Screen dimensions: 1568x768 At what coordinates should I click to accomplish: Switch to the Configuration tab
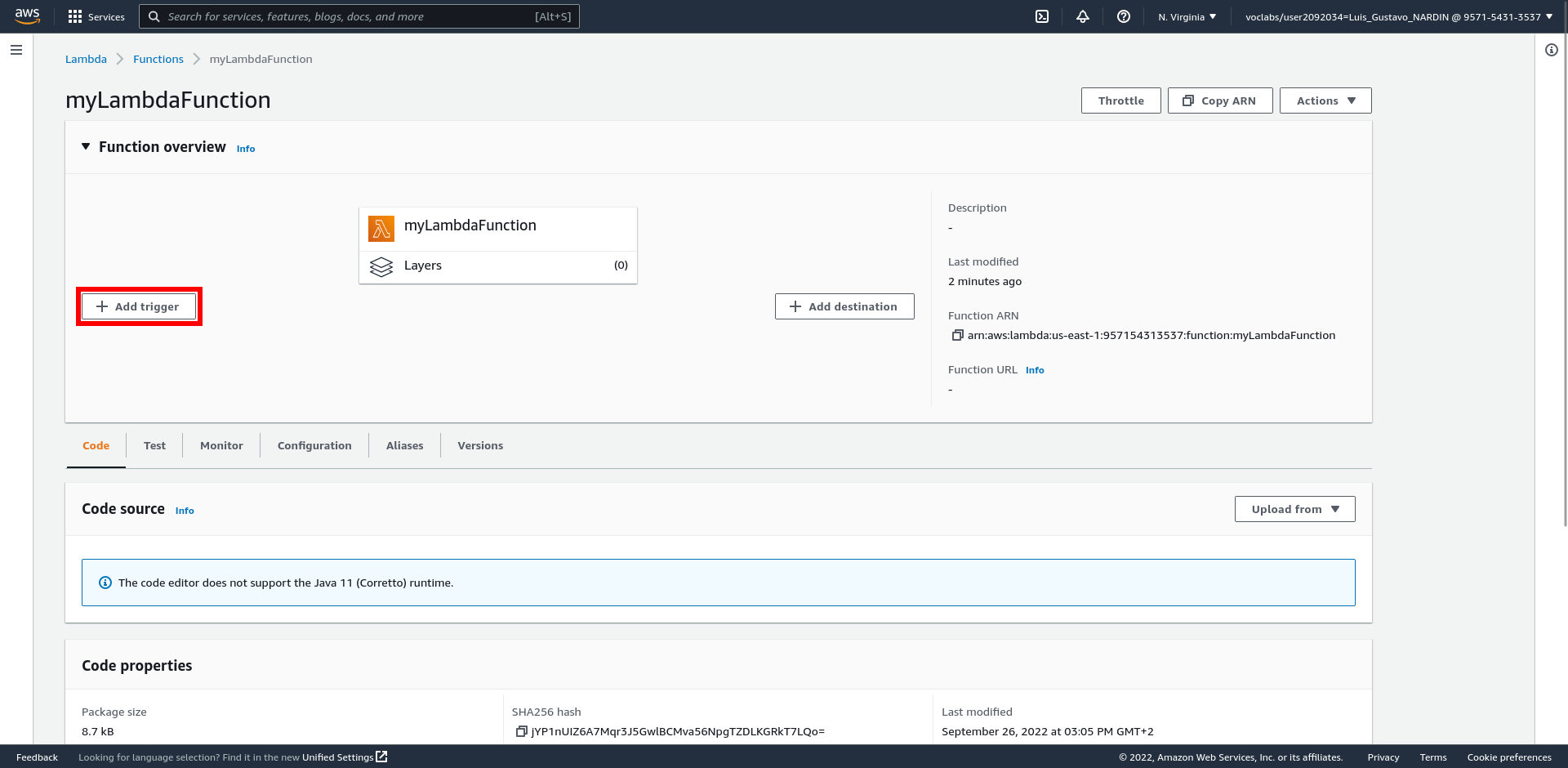pyautogui.click(x=314, y=445)
